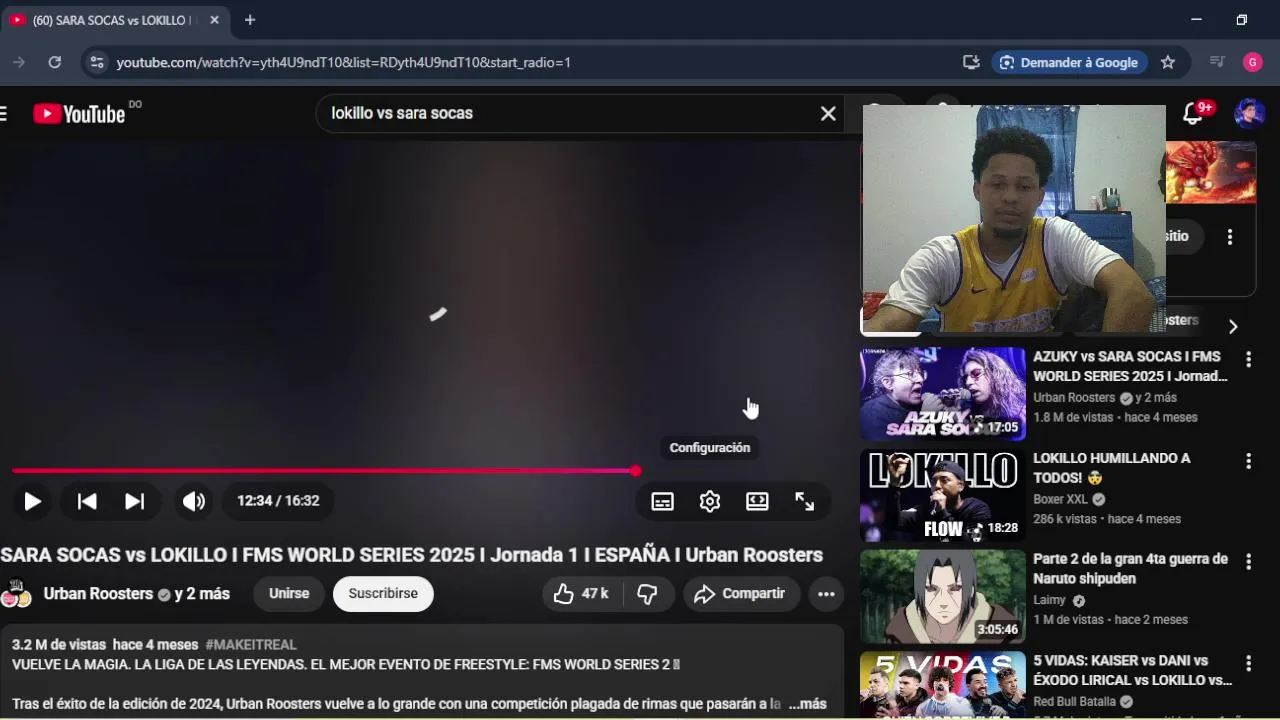1280x720 pixels.
Task: Open the hamburger guide menu
Action: click(x=3, y=114)
